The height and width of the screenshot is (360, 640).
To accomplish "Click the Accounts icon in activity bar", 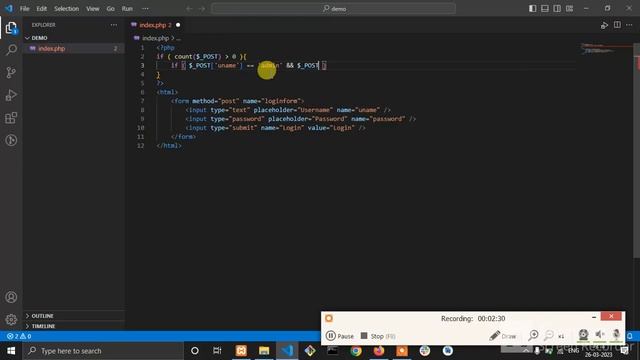I will click(x=11, y=297).
